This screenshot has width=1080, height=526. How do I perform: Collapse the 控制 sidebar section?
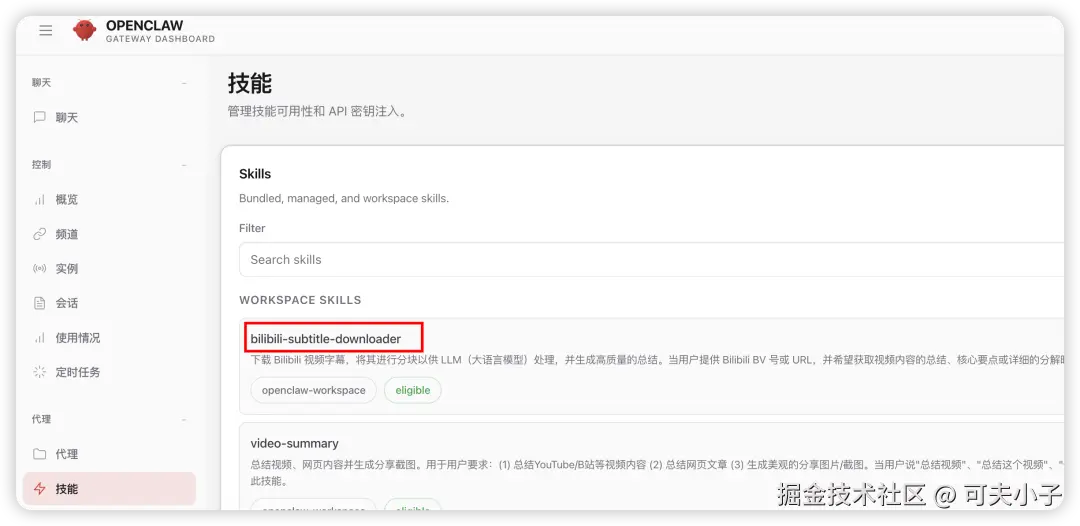(184, 165)
